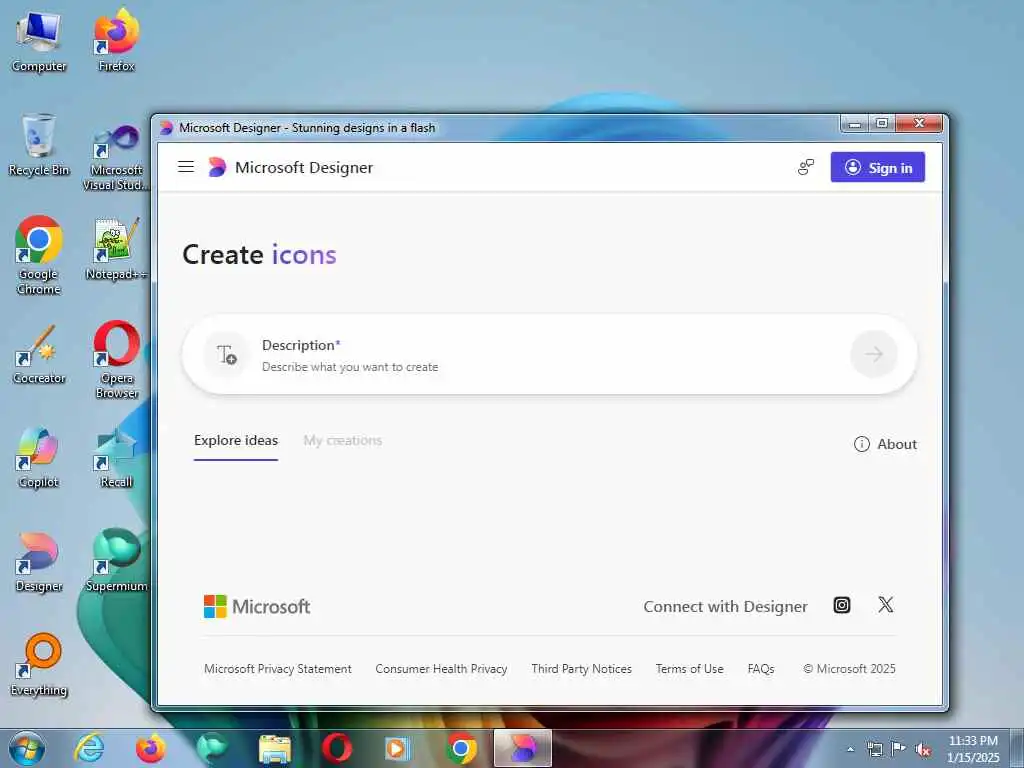Select the Recycle Bin desktop icon

39,145
